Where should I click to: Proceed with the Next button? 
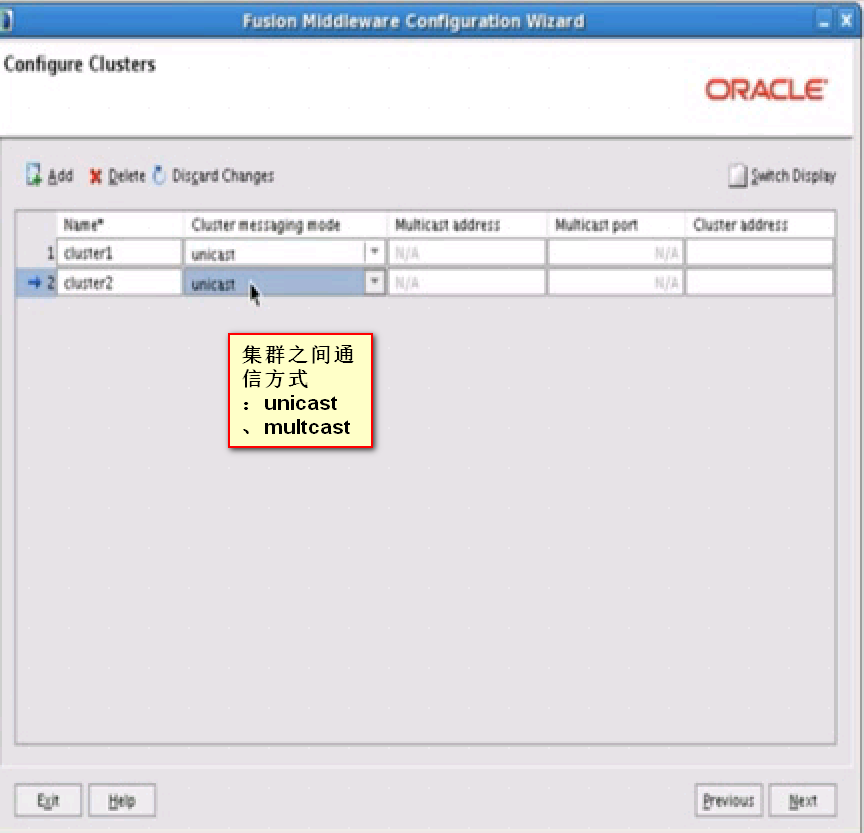(x=803, y=800)
